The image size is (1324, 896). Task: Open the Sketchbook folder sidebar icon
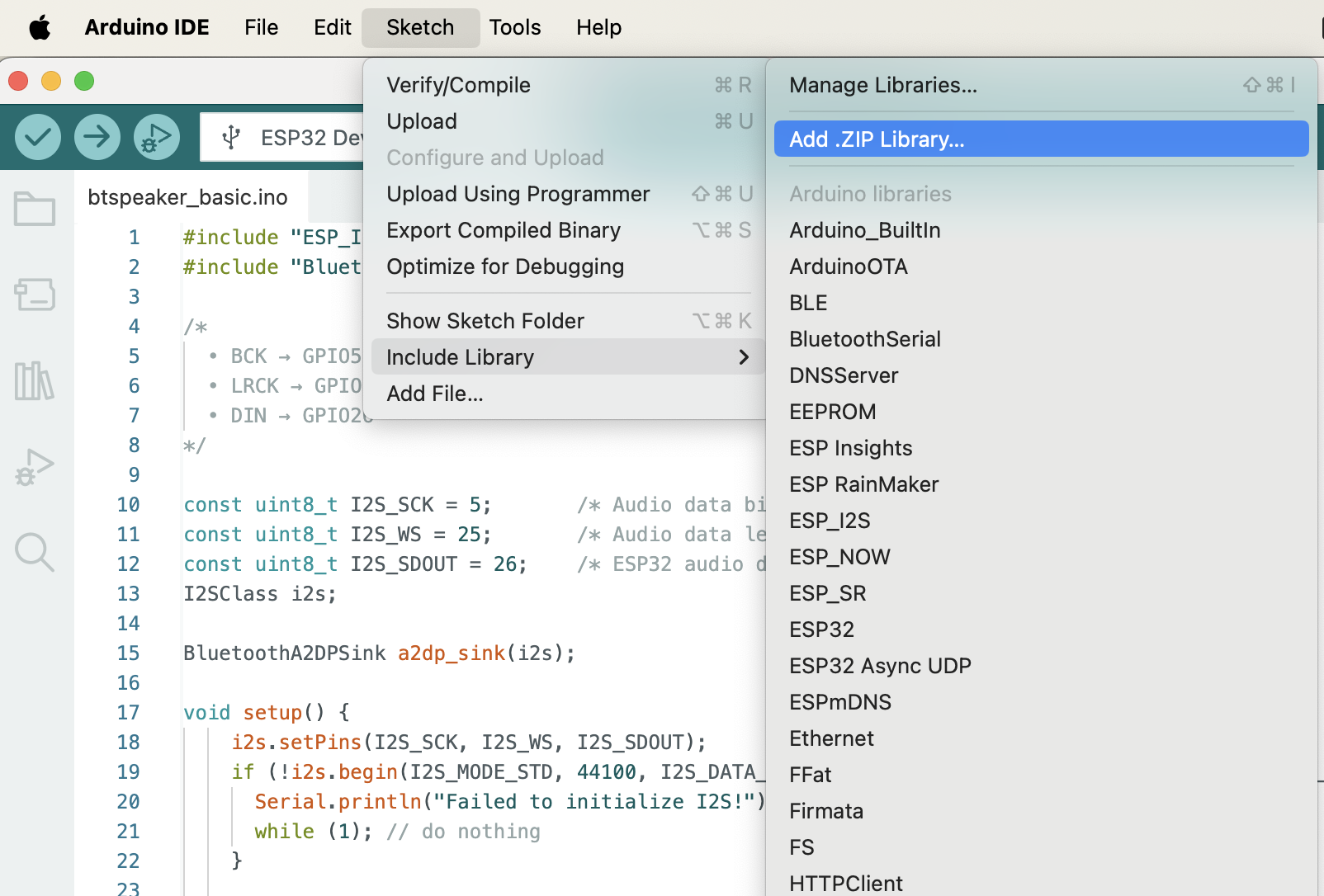point(35,209)
